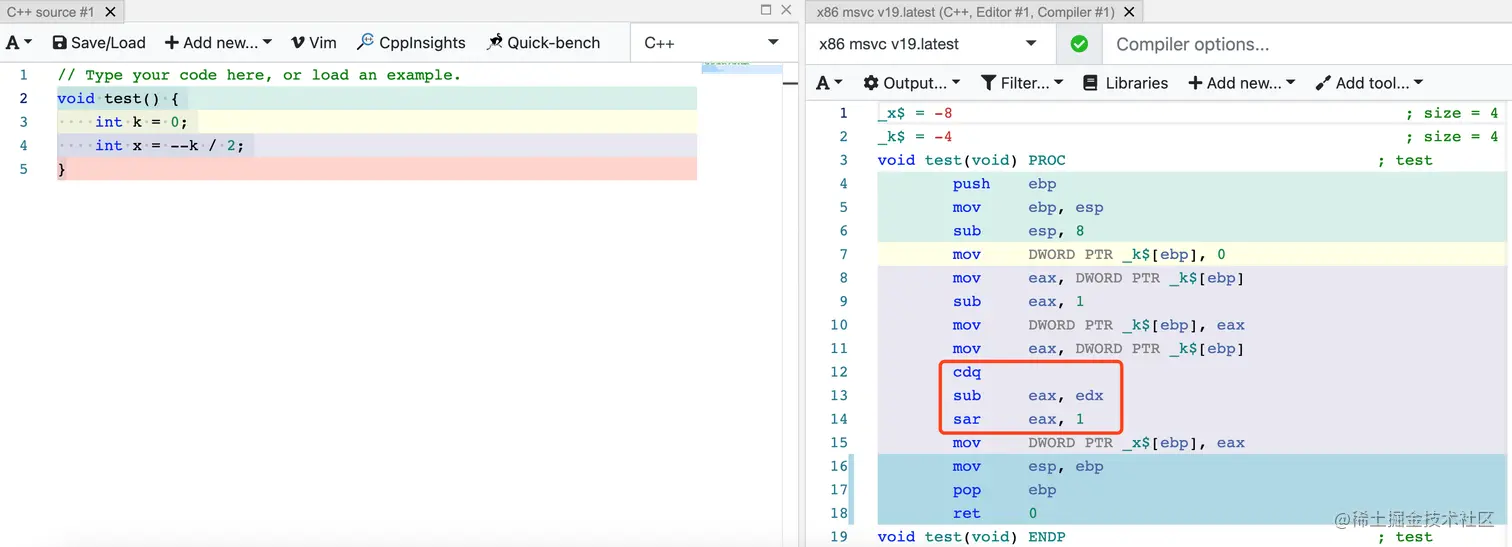Screen dimensions: 1512x547
Task: Click the 'push ebp' instruction
Action: [1004, 184]
